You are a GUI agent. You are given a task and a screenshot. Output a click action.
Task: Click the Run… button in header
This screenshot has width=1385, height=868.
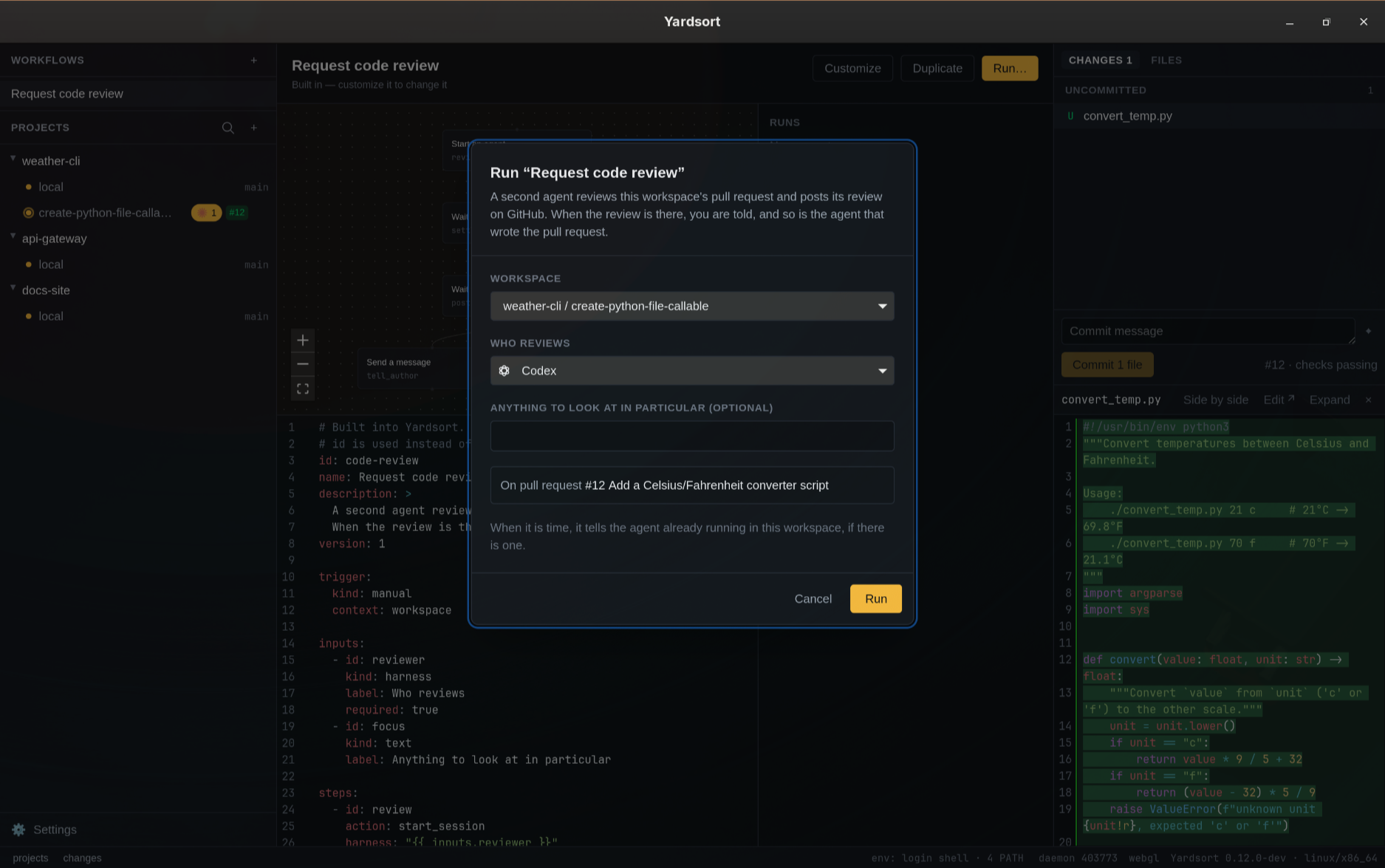(x=1010, y=68)
